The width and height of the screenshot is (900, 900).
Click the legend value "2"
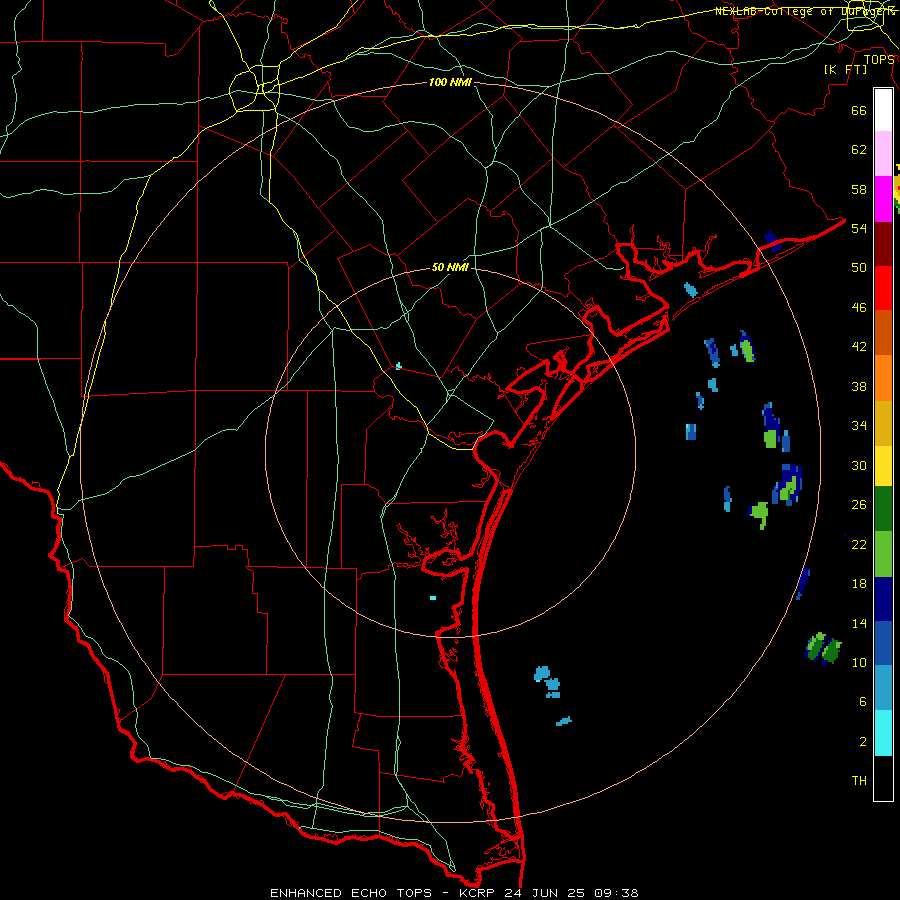[863, 742]
